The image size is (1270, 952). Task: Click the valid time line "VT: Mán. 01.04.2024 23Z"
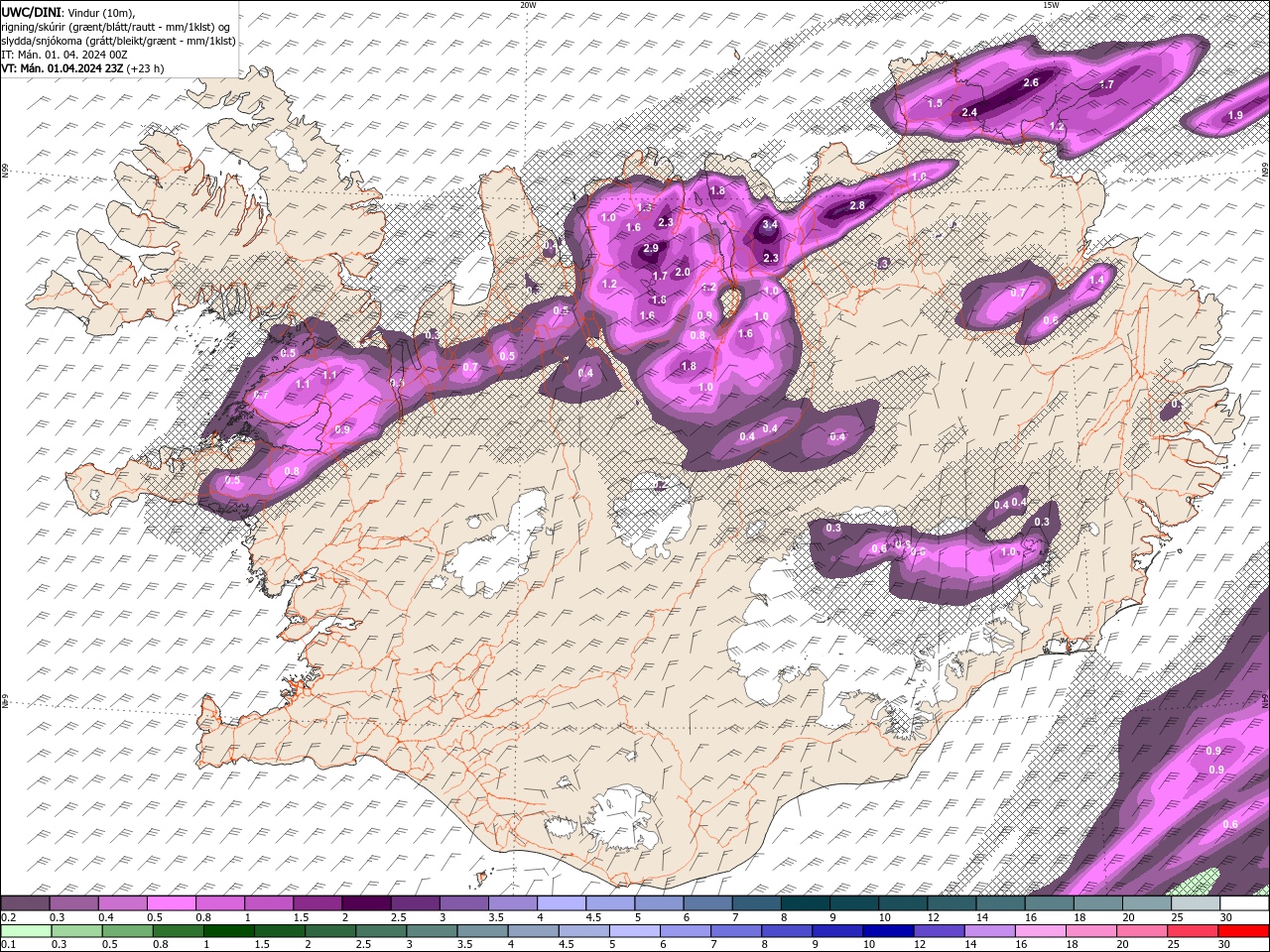61,68
